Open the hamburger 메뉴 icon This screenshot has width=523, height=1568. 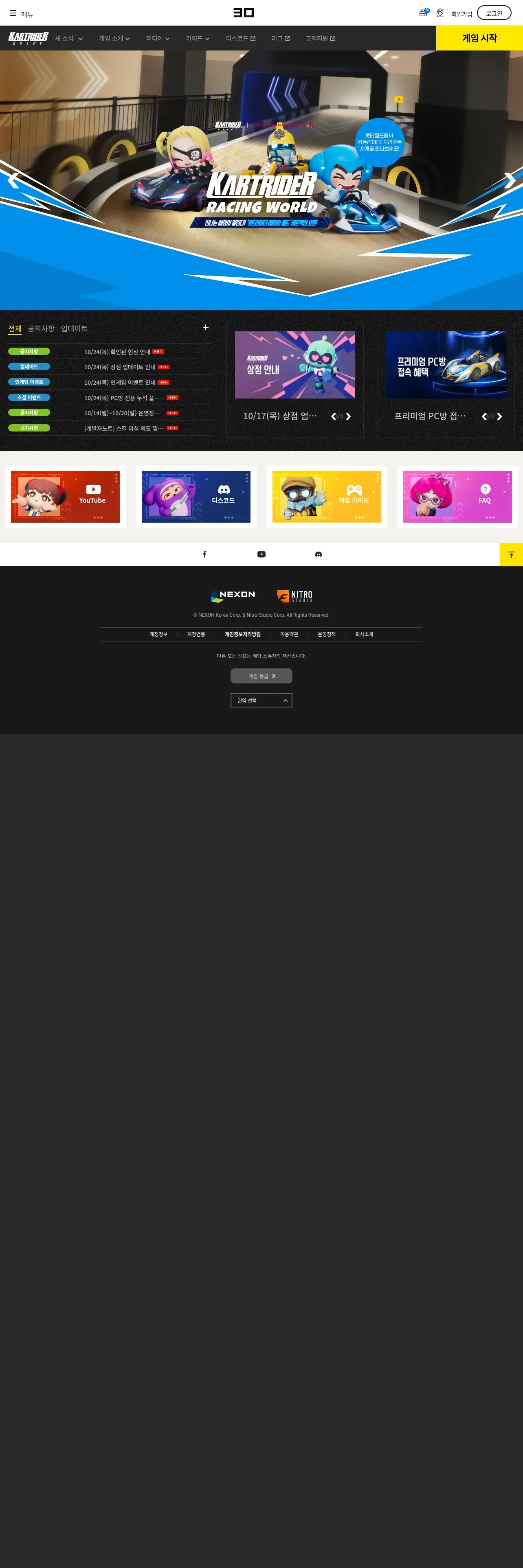coord(13,13)
